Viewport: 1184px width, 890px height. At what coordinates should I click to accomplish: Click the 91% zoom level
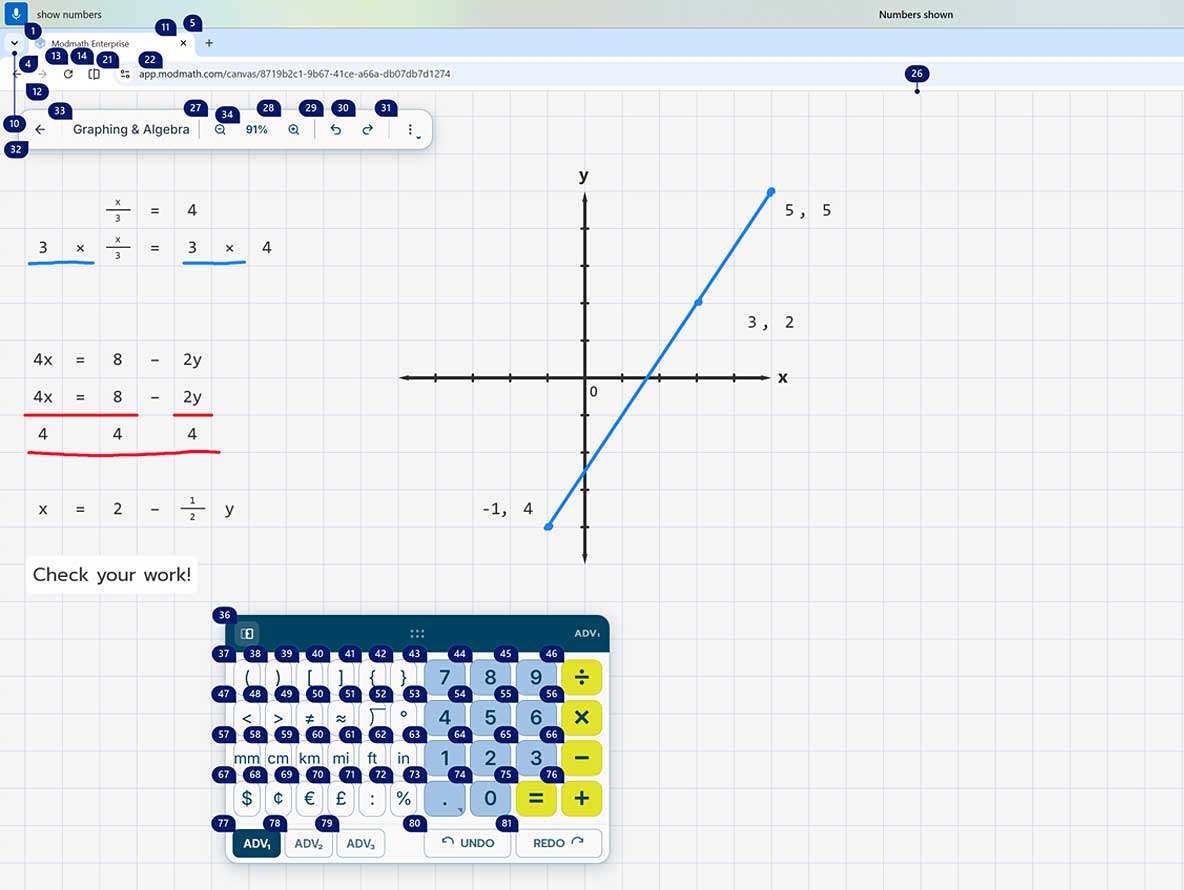(257, 130)
